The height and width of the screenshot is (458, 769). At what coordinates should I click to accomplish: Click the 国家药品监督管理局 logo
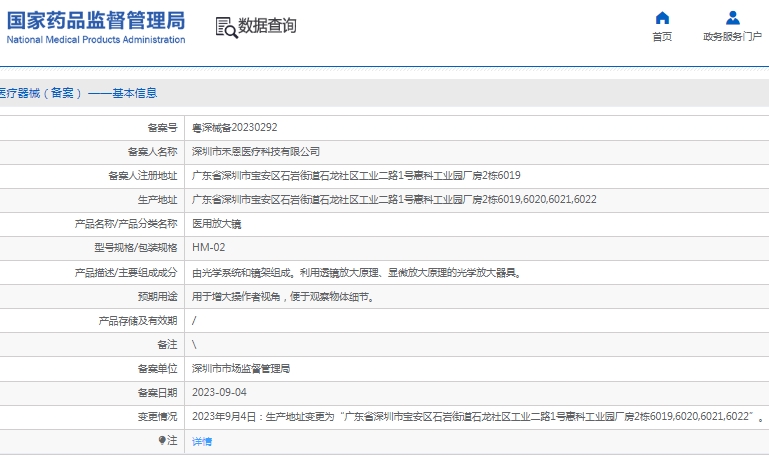96,27
